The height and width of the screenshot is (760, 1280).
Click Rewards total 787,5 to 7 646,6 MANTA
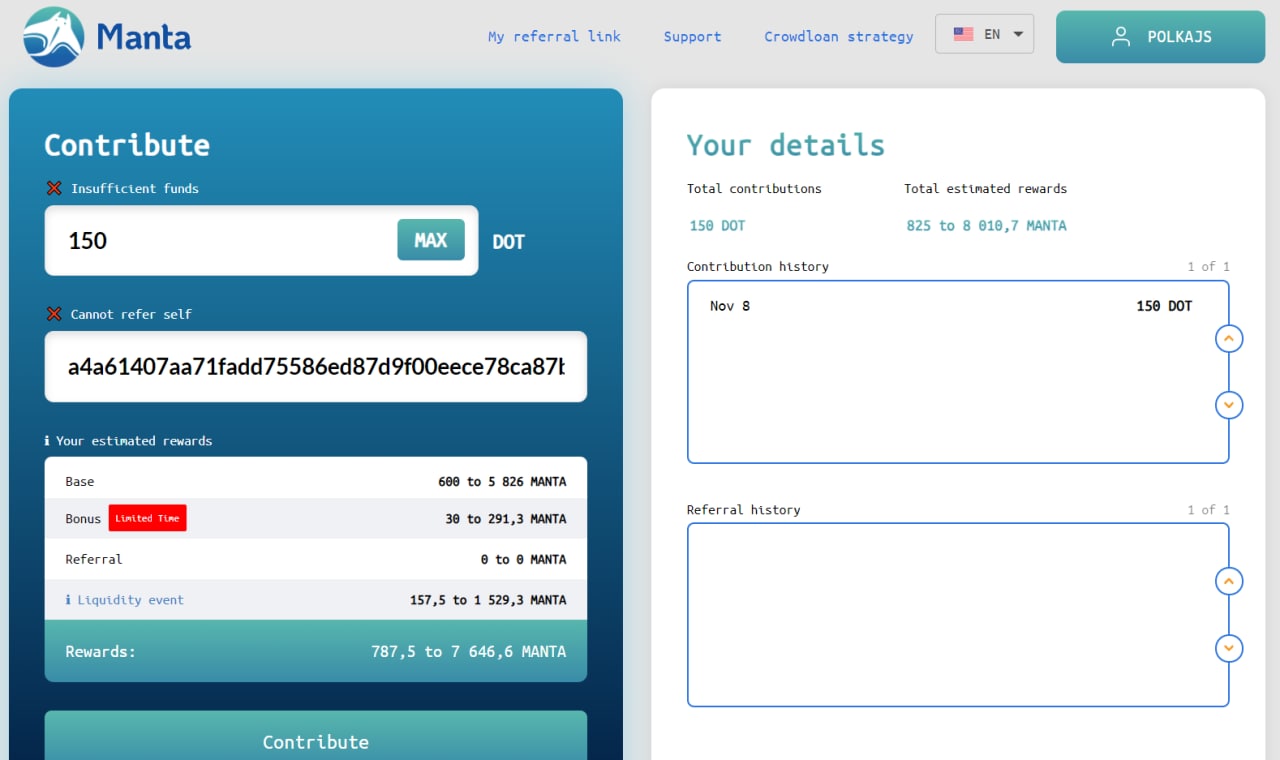coord(469,651)
